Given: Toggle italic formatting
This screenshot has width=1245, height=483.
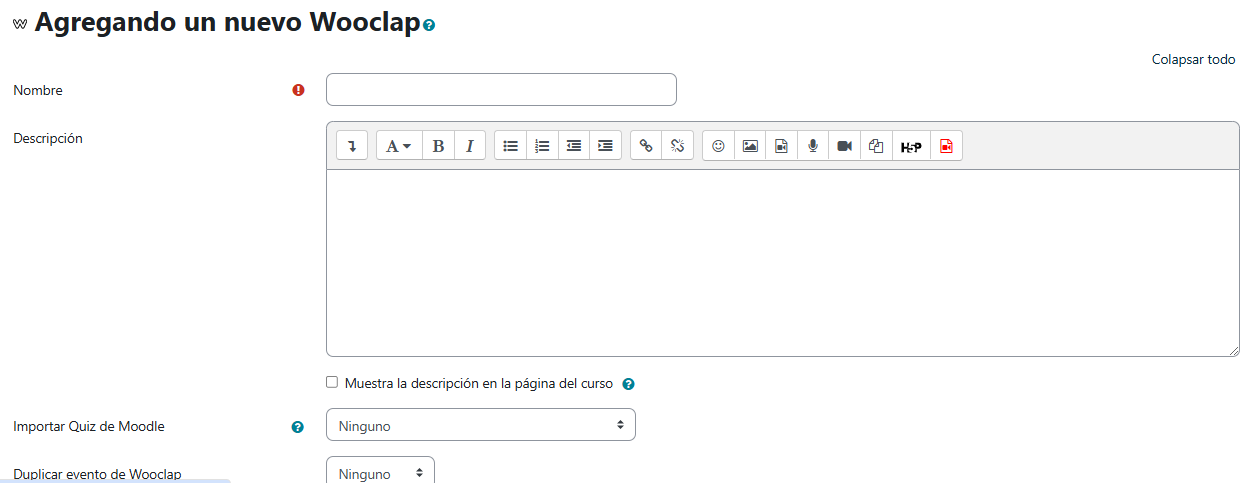Looking at the screenshot, I should tap(469, 146).
